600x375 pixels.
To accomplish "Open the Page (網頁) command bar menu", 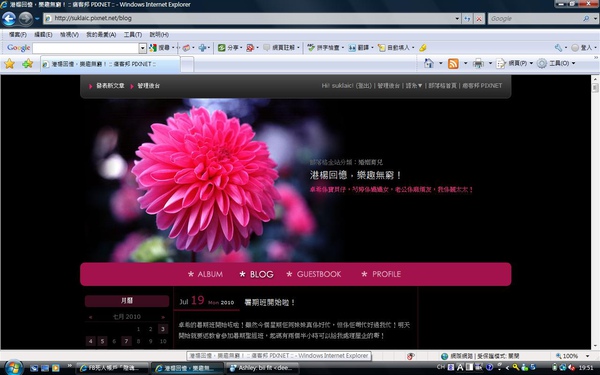I will tap(515, 64).
